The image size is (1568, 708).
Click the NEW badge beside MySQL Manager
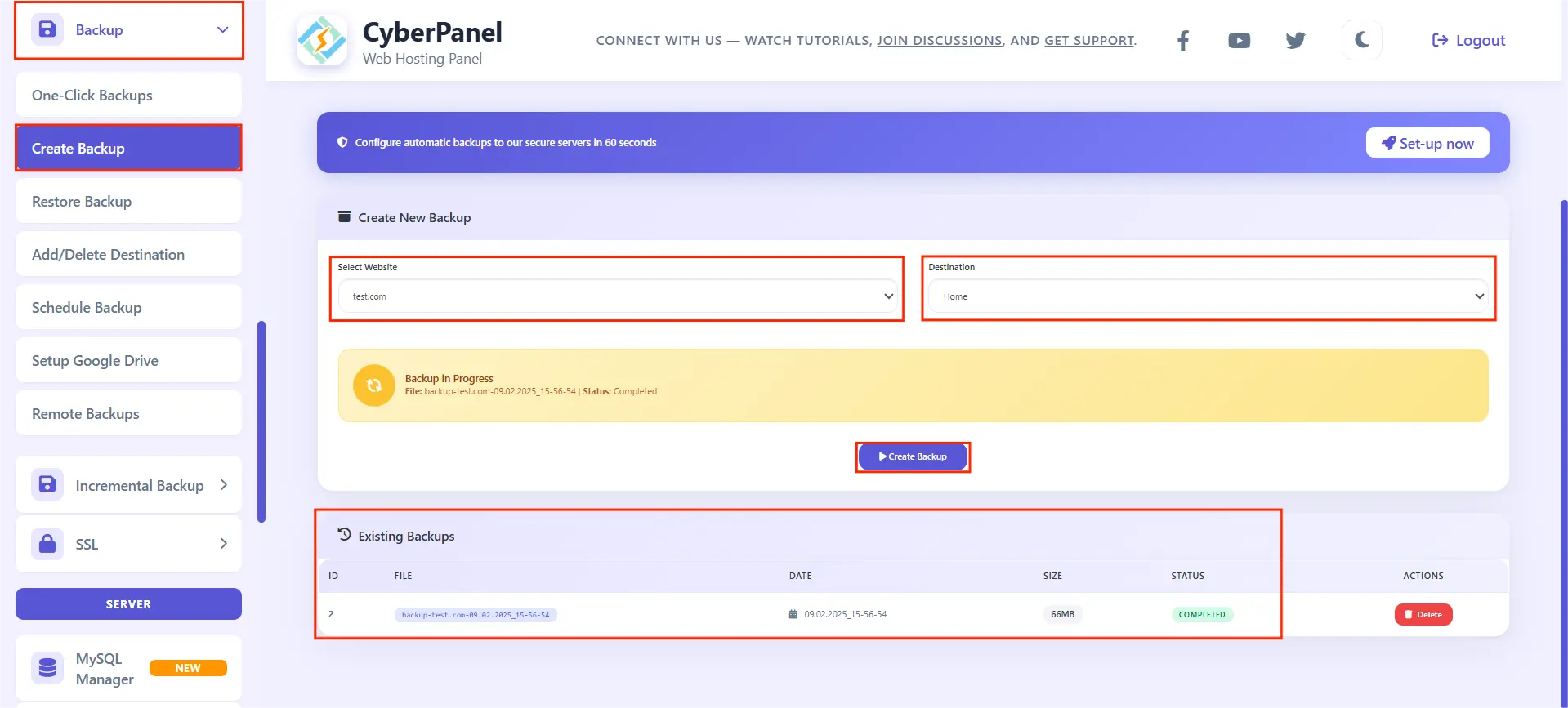point(188,668)
